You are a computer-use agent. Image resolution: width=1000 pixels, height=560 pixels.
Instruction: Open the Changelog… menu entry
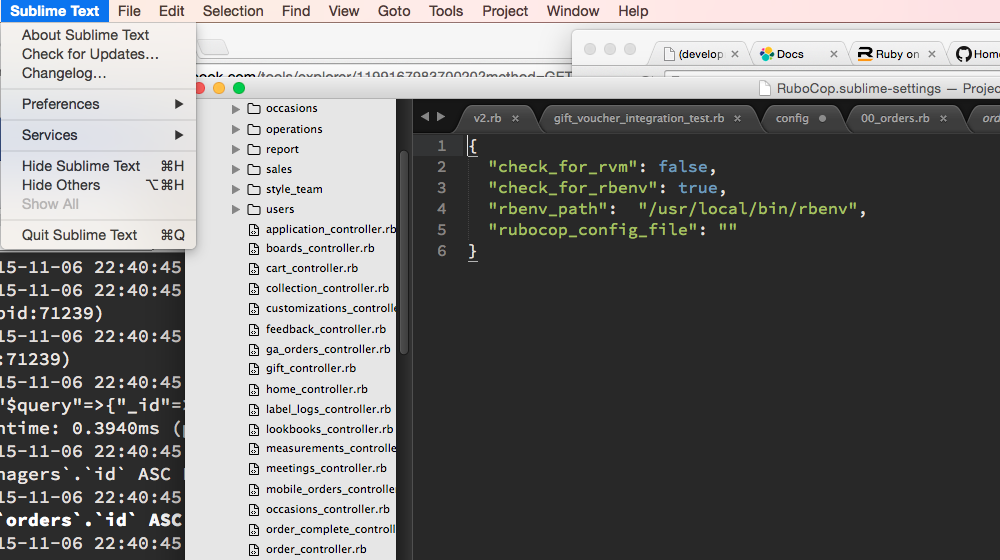98,73
